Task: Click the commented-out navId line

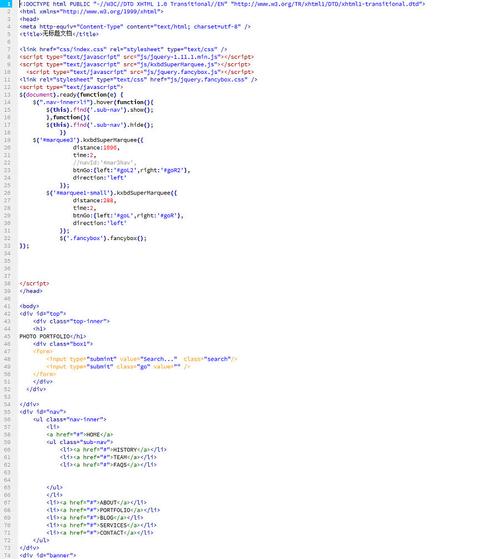Action: click(x=104, y=163)
